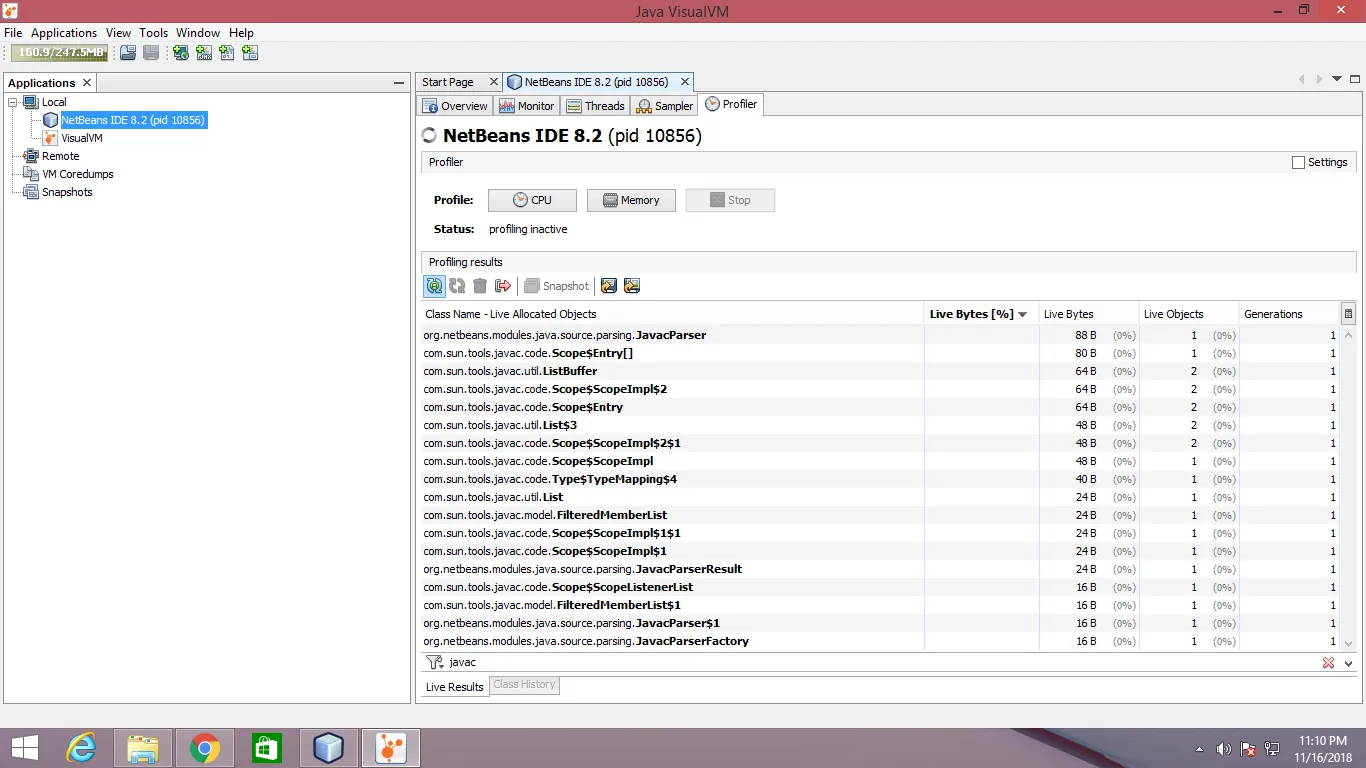Viewport: 1366px width, 768px height.
Task: Open Google Chrome from the taskbar
Action: tap(205, 747)
